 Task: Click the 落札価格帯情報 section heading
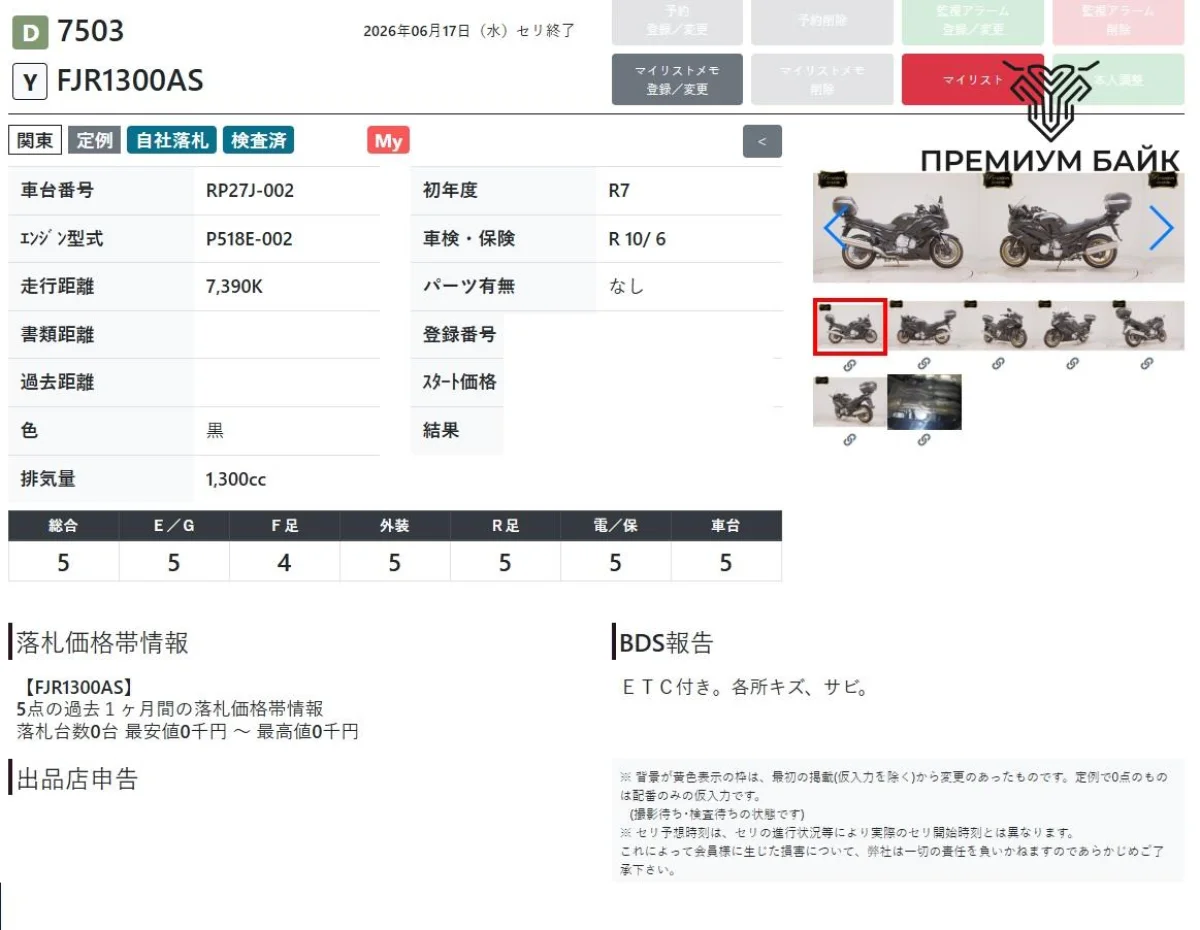102,643
